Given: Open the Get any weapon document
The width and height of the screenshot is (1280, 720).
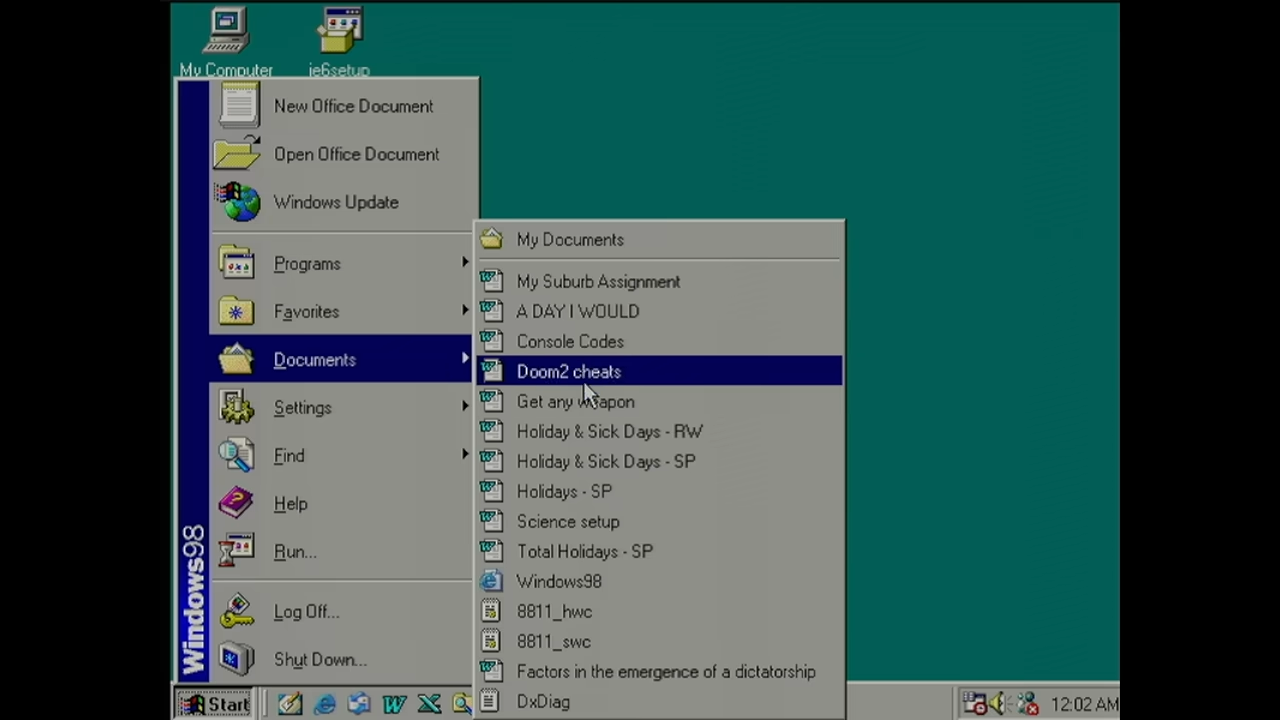Looking at the screenshot, I should [659, 402].
